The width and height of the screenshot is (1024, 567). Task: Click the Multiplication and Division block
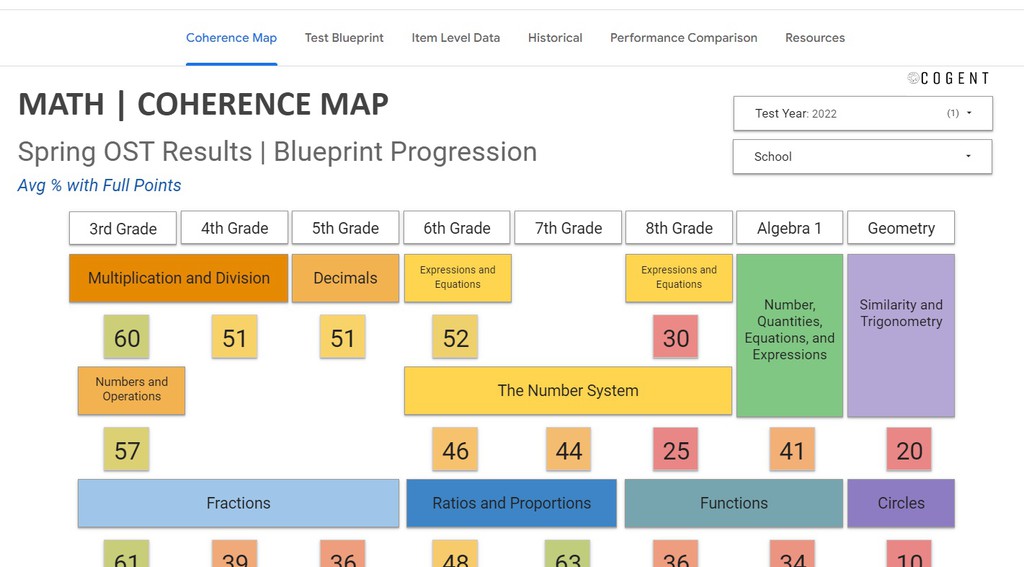(178, 278)
